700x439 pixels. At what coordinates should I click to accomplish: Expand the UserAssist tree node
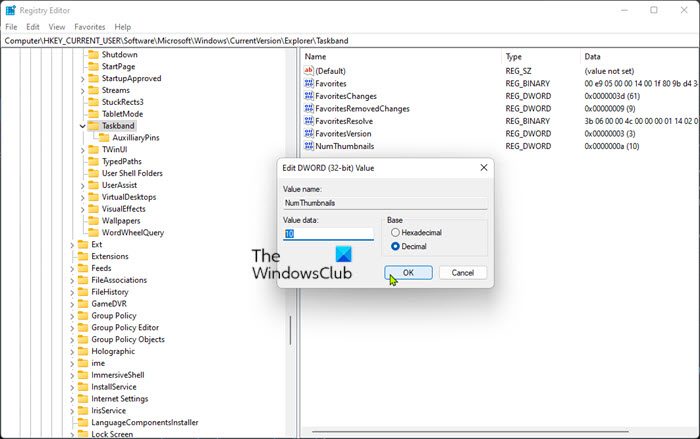click(x=83, y=185)
